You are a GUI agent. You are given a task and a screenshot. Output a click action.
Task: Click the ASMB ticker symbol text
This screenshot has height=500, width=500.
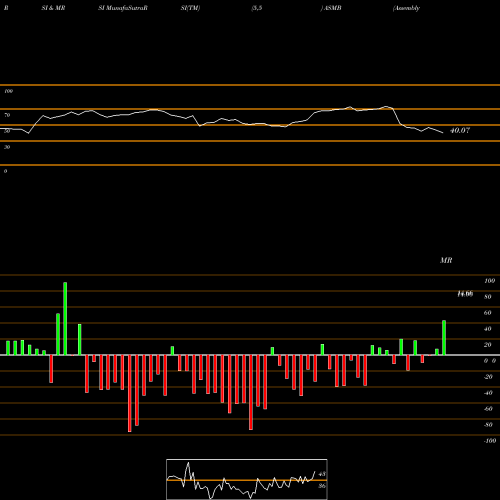coord(332,8)
